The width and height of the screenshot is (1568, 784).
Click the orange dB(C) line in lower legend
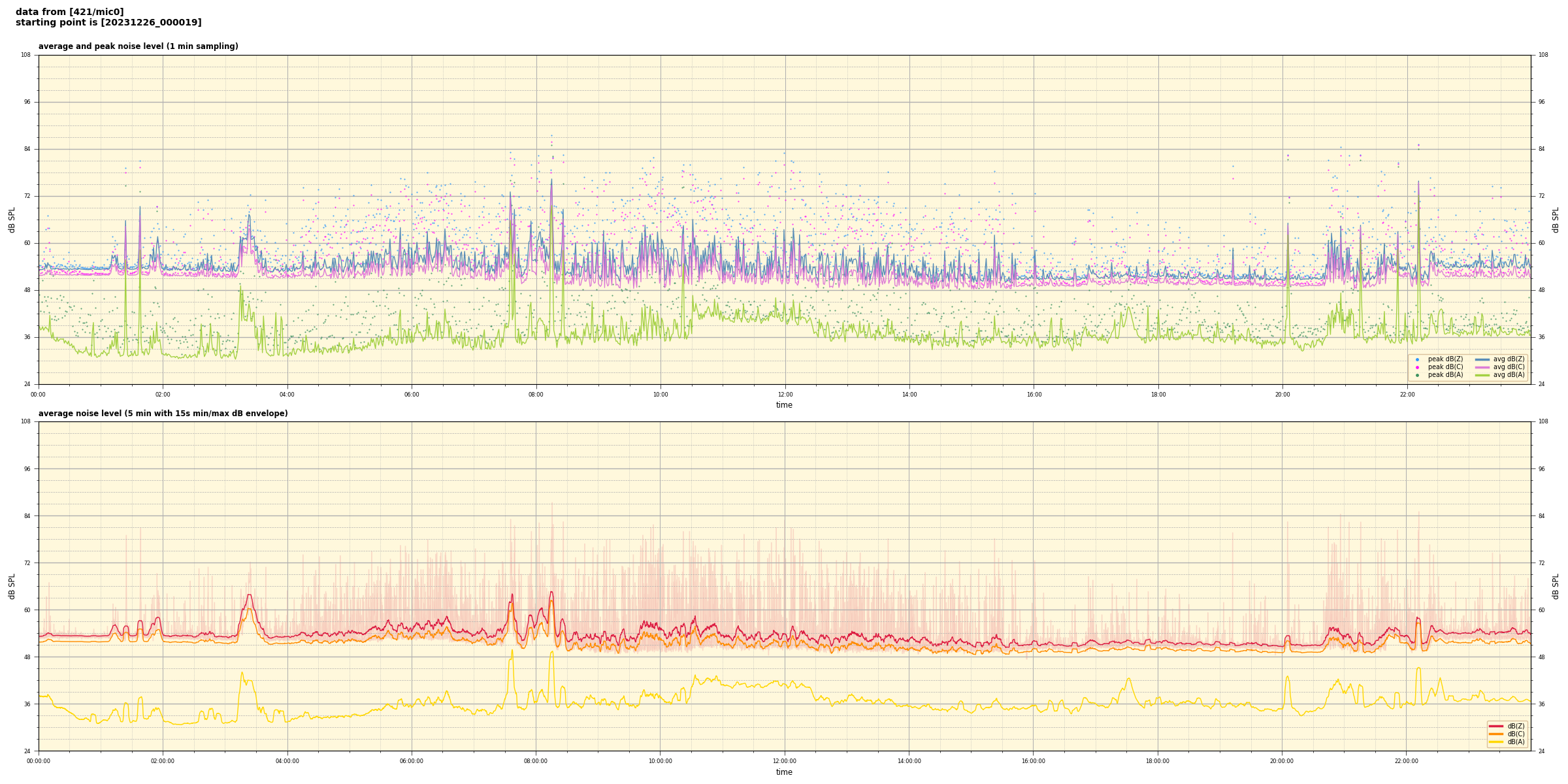(1496, 734)
